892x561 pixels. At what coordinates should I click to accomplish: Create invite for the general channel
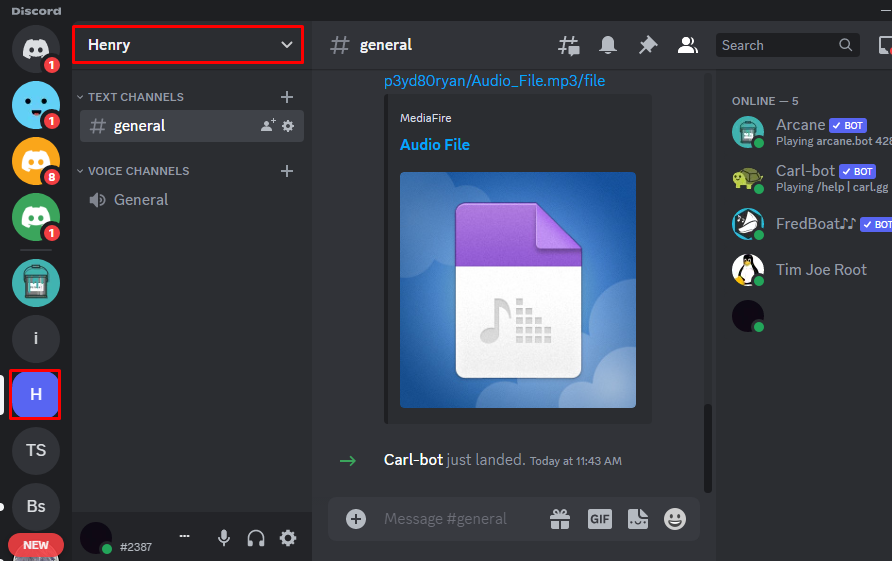click(268, 126)
